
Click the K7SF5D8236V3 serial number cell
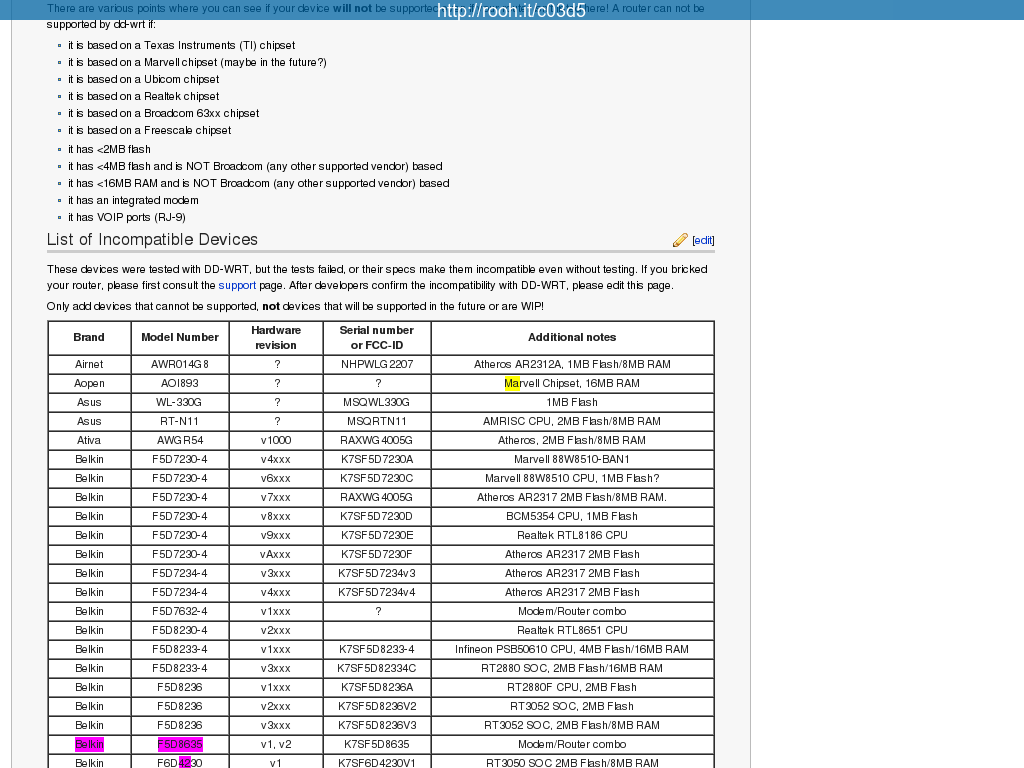coord(376,725)
